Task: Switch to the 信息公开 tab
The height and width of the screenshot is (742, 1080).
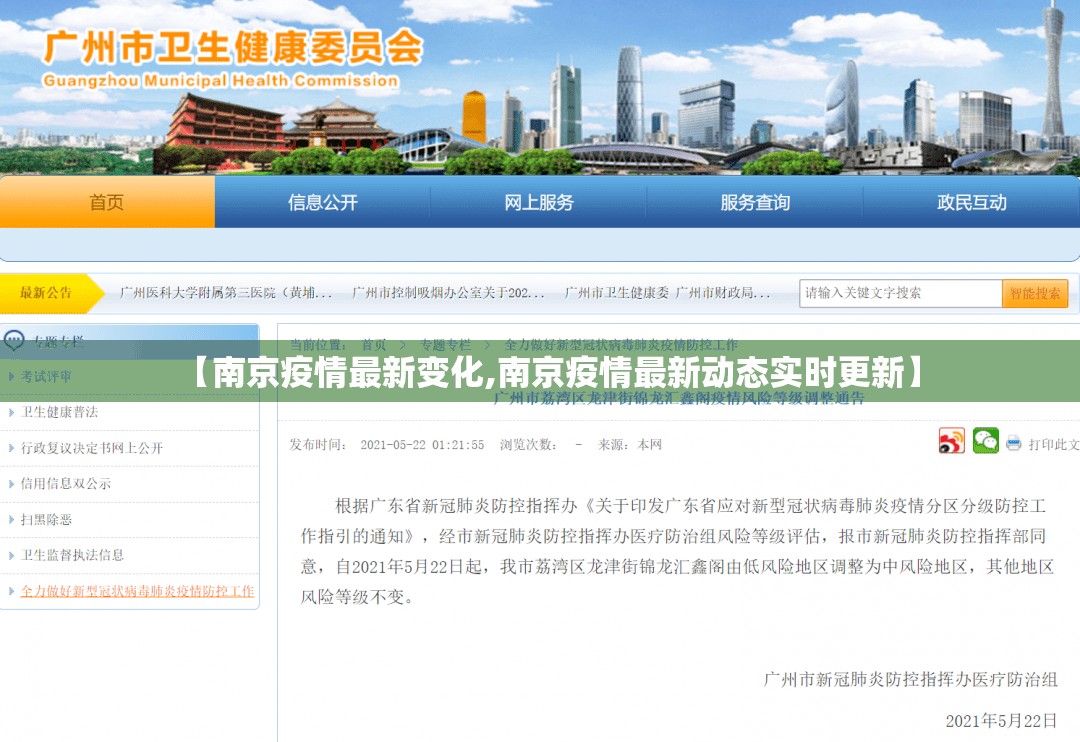Action: point(322,203)
